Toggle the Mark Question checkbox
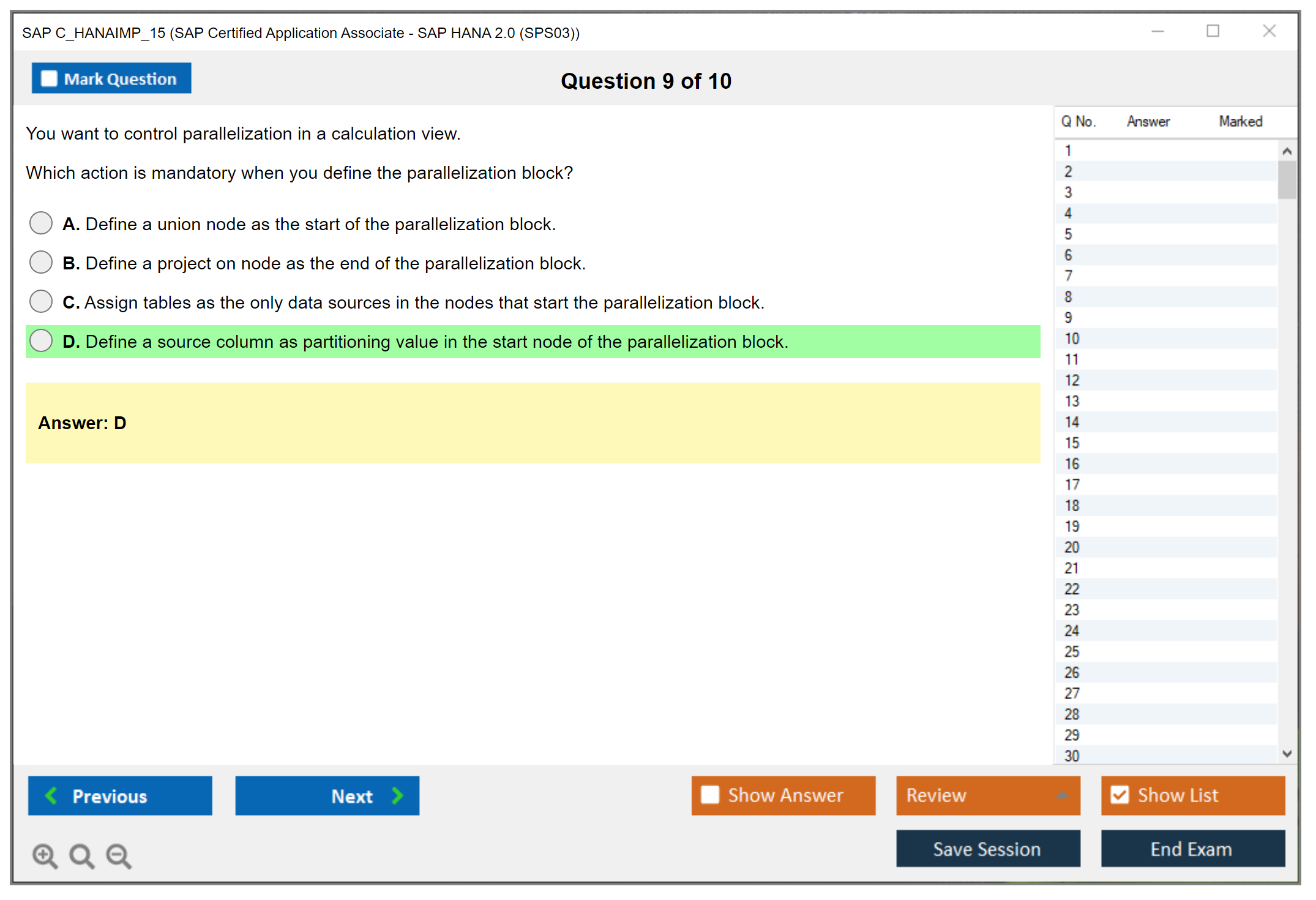 (49, 78)
